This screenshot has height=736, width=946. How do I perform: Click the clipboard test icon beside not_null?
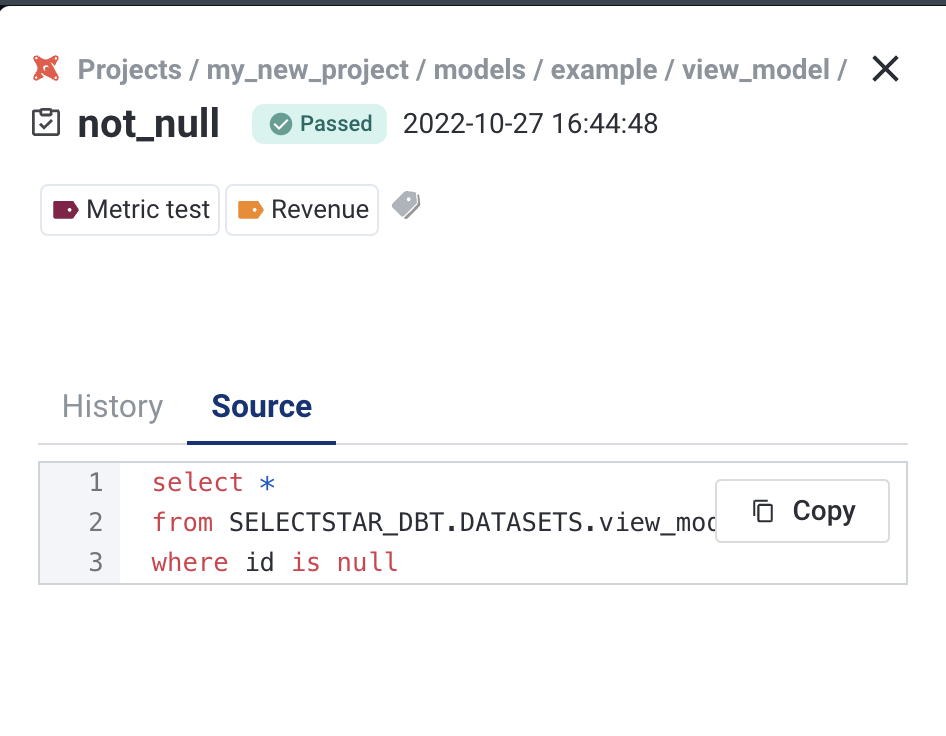tap(46, 123)
